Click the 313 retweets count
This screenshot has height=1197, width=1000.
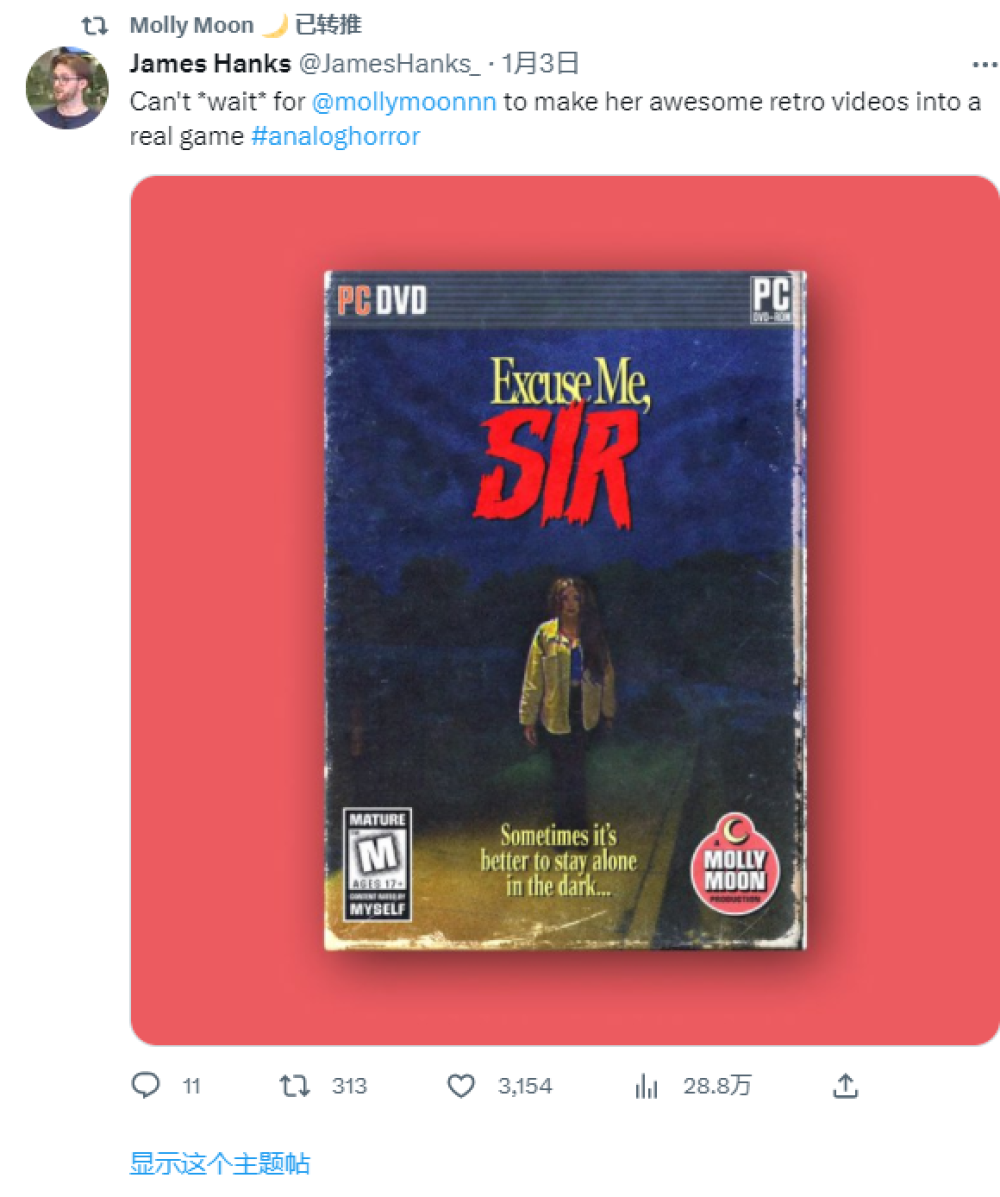pos(349,1086)
